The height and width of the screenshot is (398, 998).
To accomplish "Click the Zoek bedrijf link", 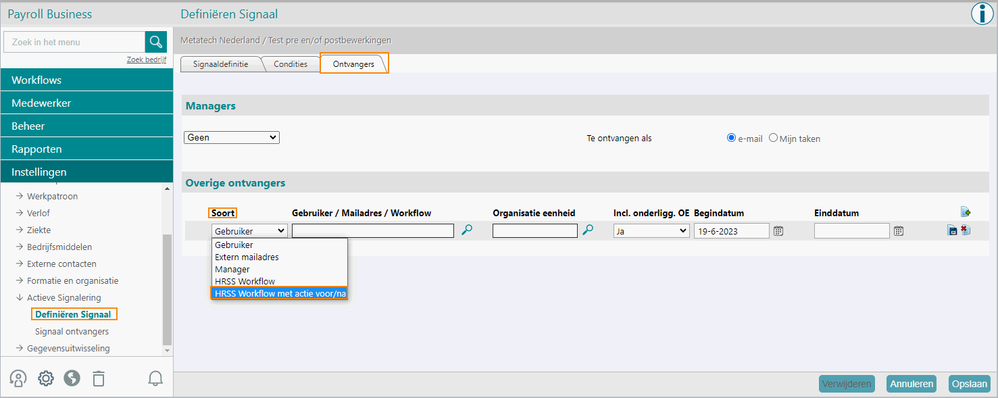I will click(x=146, y=60).
